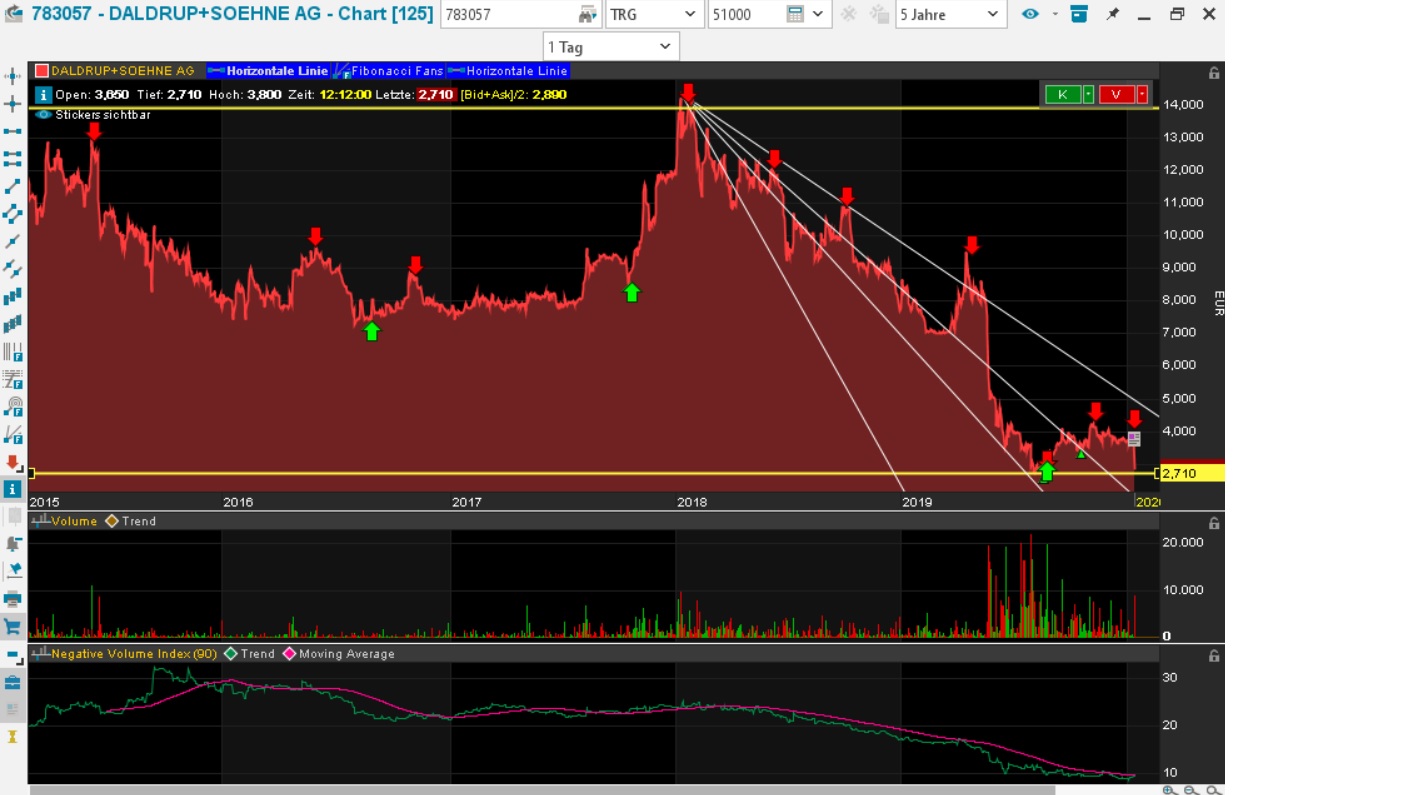This screenshot has width=1408, height=795.
Task: Click the shopping cart order icon
Action: pyautogui.click(x=13, y=627)
